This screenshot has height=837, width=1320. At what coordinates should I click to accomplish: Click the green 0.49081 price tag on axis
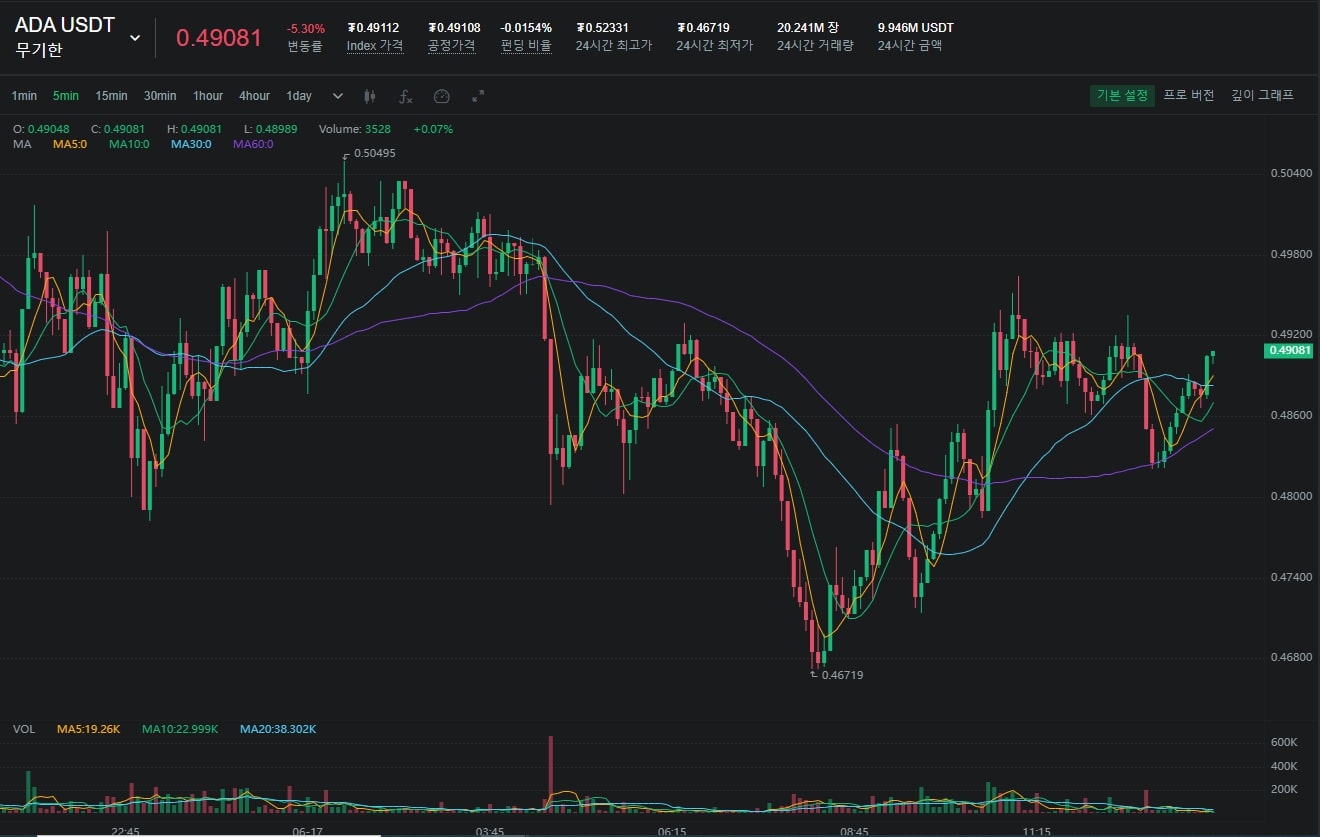pyautogui.click(x=1290, y=350)
